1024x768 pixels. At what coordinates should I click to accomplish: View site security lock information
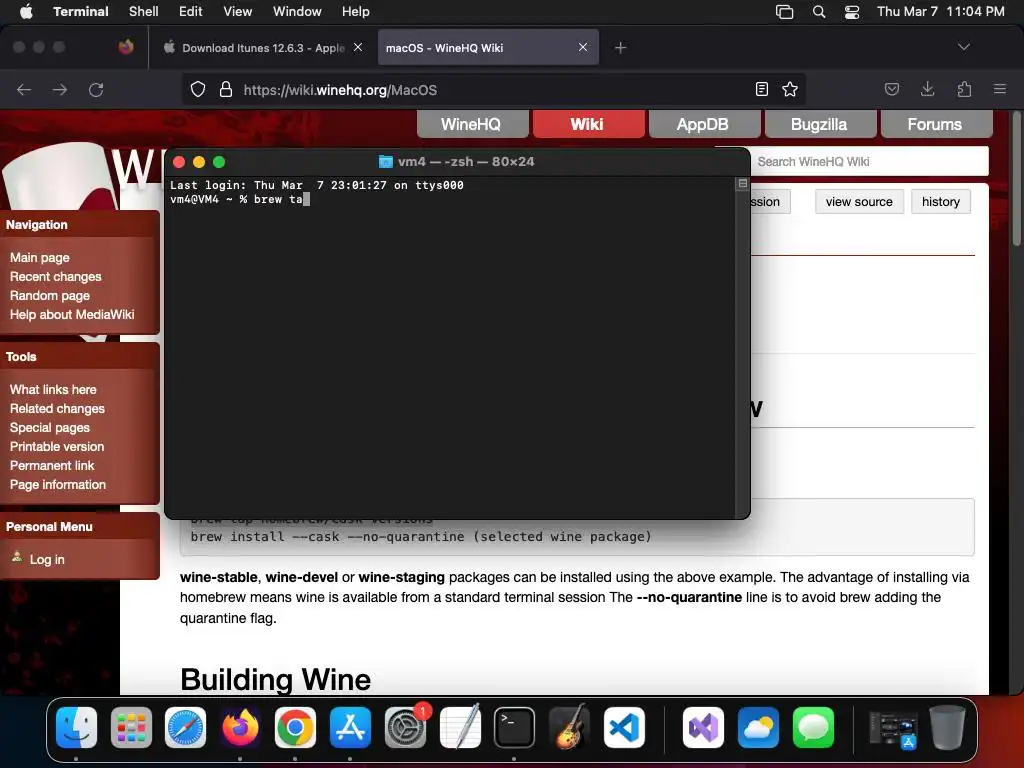(226, 89)
